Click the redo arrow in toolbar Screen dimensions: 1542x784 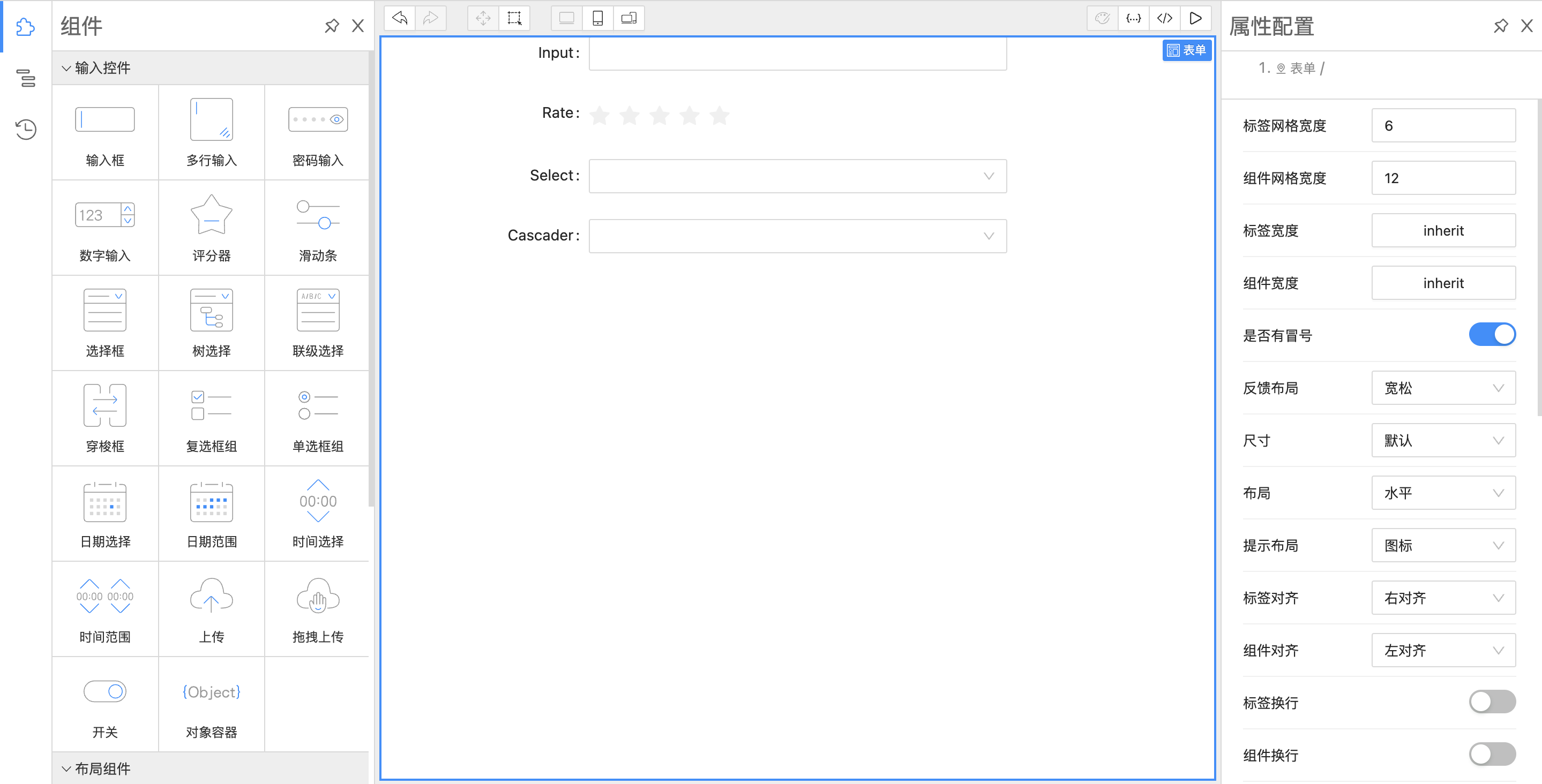point(430,18)
